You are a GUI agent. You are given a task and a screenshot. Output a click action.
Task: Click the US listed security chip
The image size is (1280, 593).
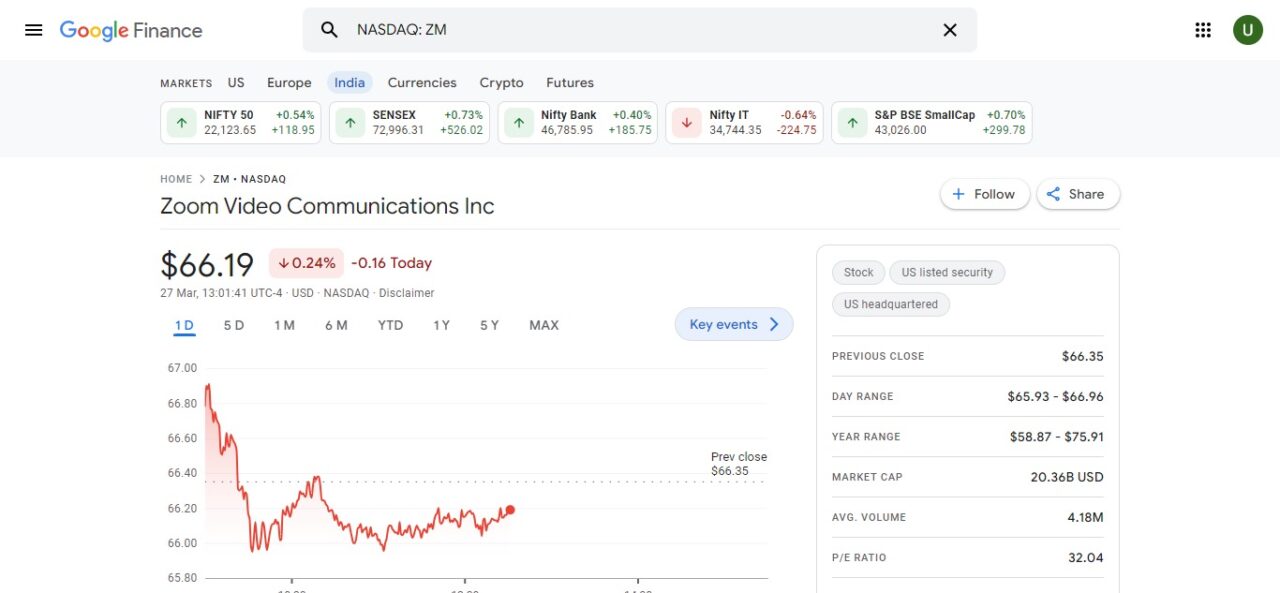(947, 272)
